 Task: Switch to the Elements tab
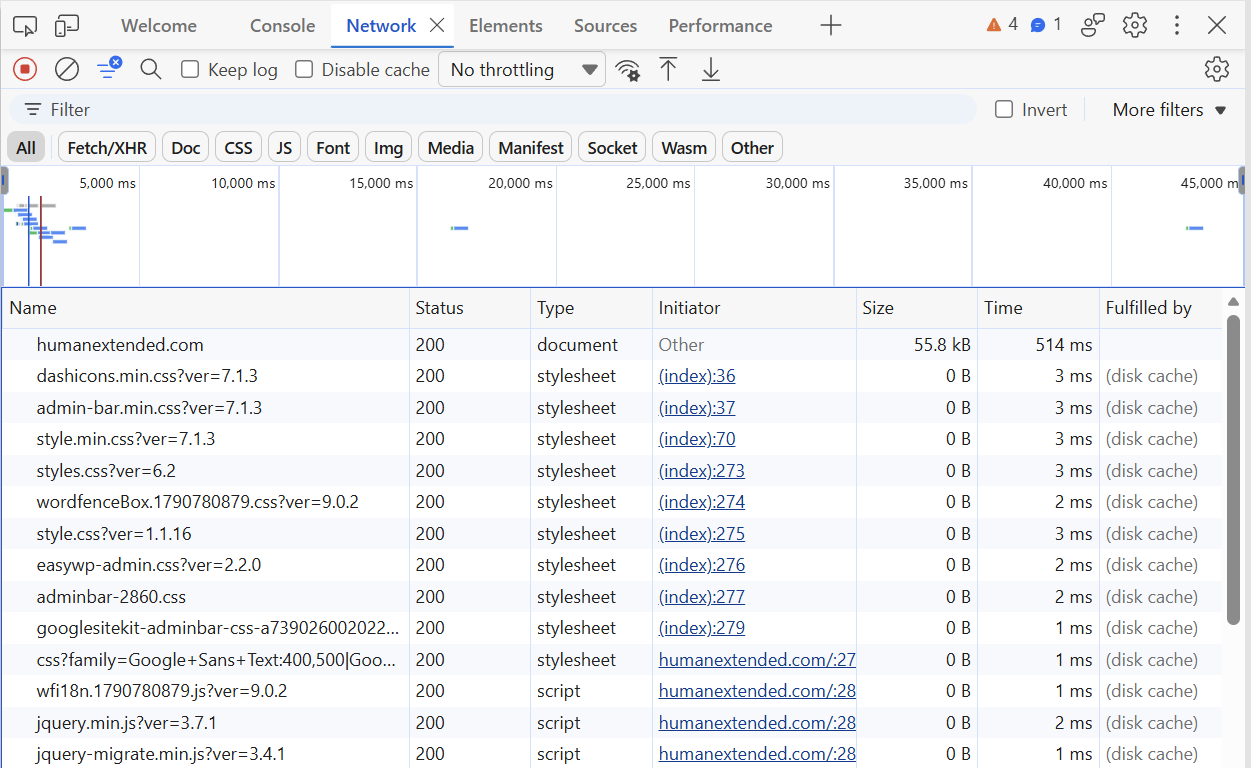click(506, 26)
